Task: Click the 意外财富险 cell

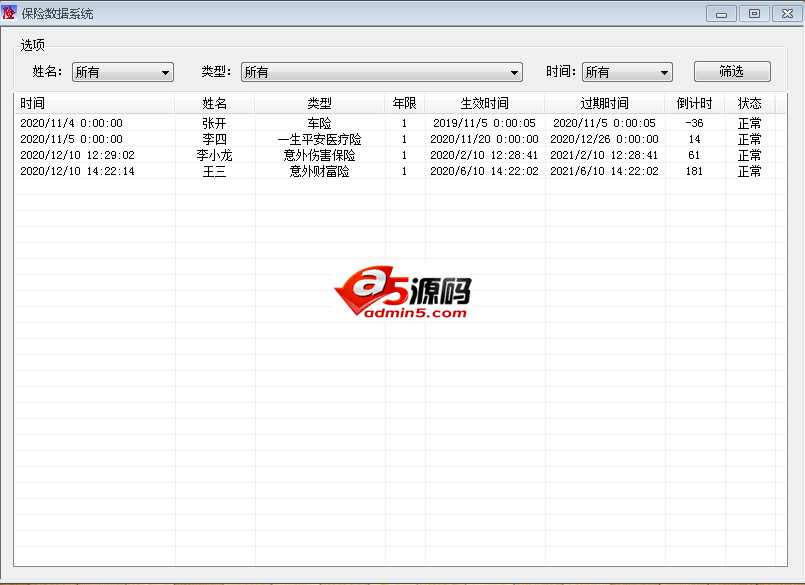Action: 319,171
